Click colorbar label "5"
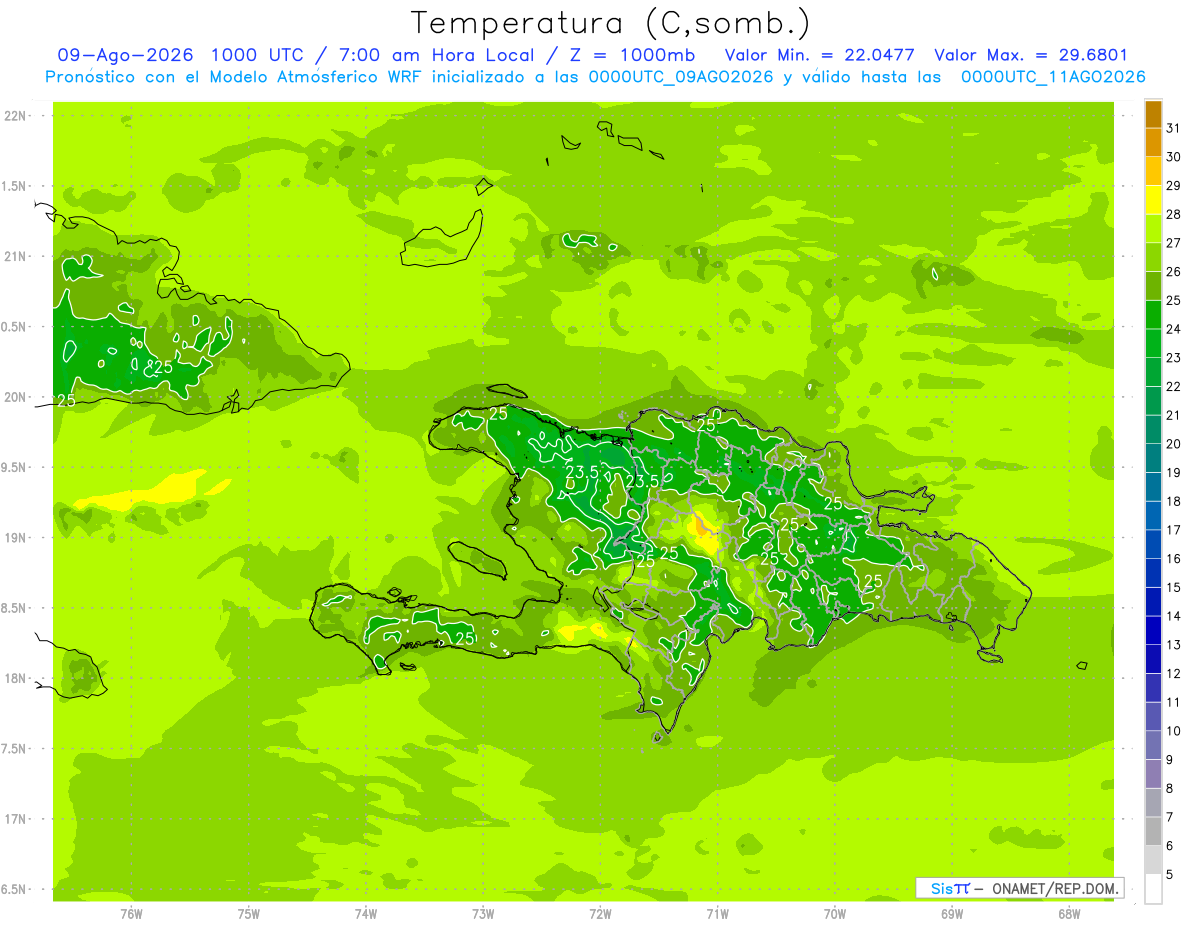 click(1169, 875)
